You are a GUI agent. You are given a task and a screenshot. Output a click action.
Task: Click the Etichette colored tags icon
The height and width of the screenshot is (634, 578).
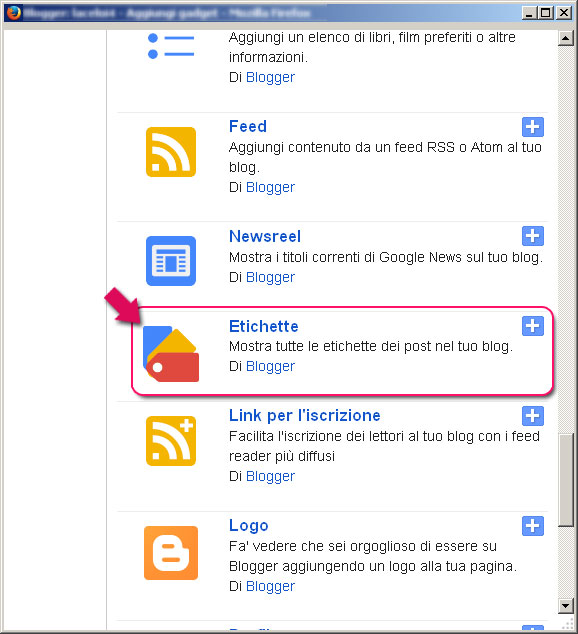tap(171, 354)
